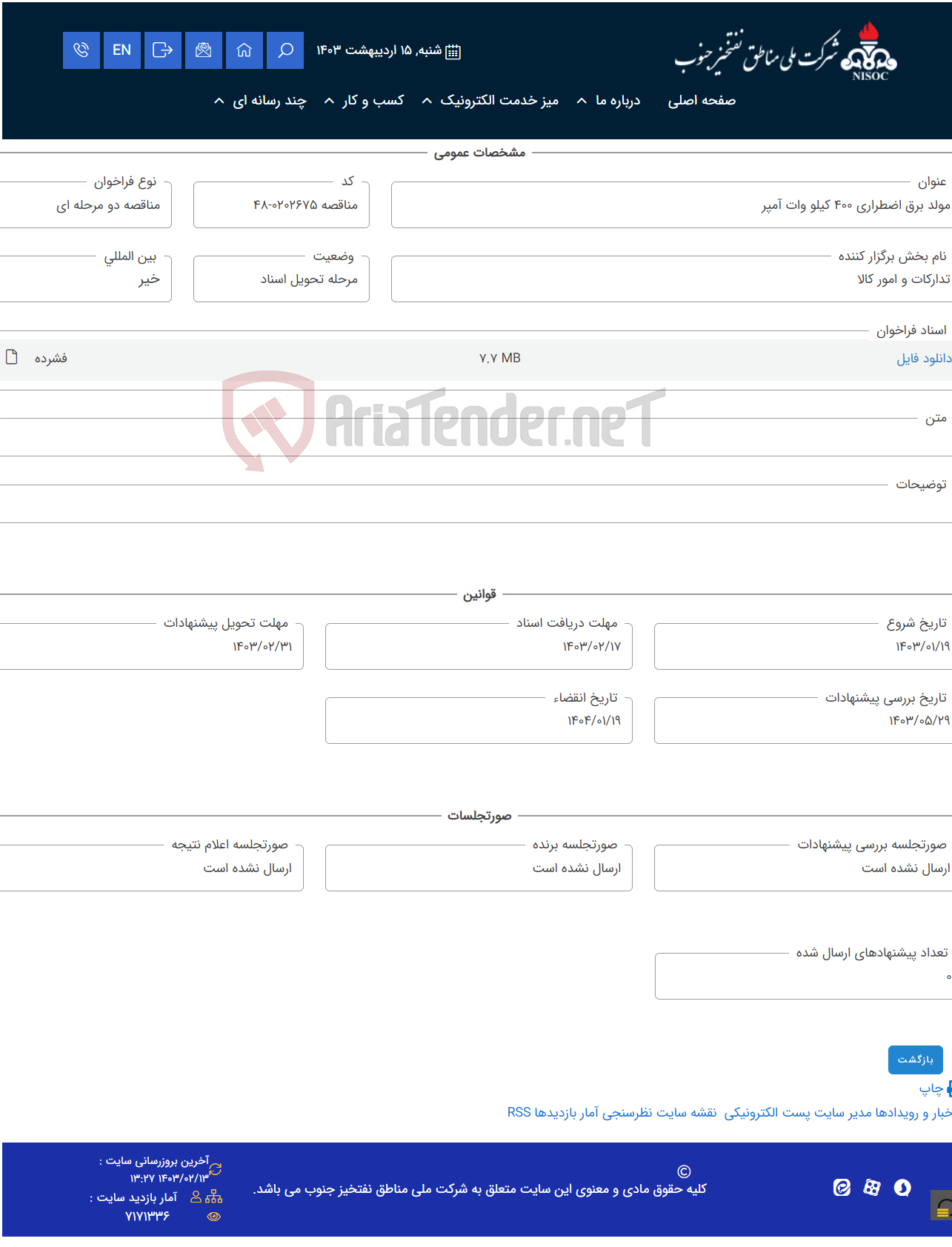Open the پست الکترونیکی footer link
Screen dimensions: 952x1247
[x=767, y=1113]
